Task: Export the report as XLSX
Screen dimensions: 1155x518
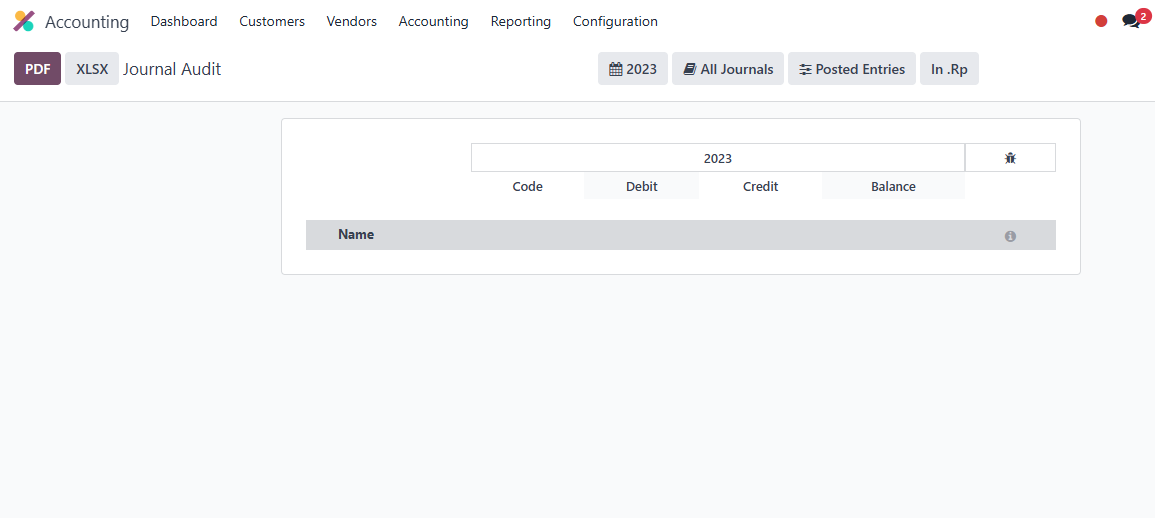Action: (x=92, y=69)
